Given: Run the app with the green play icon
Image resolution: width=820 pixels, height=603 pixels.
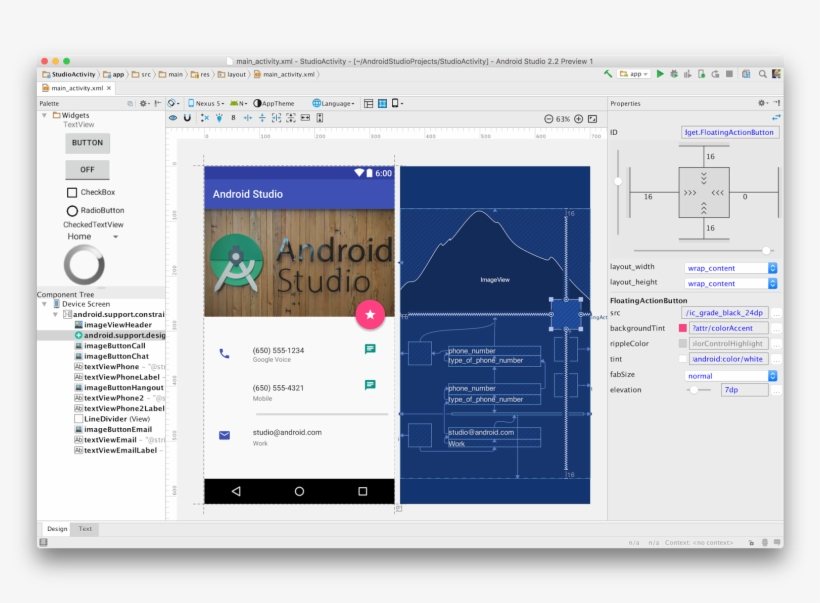Looking at the screenshot, I should 661,72.
